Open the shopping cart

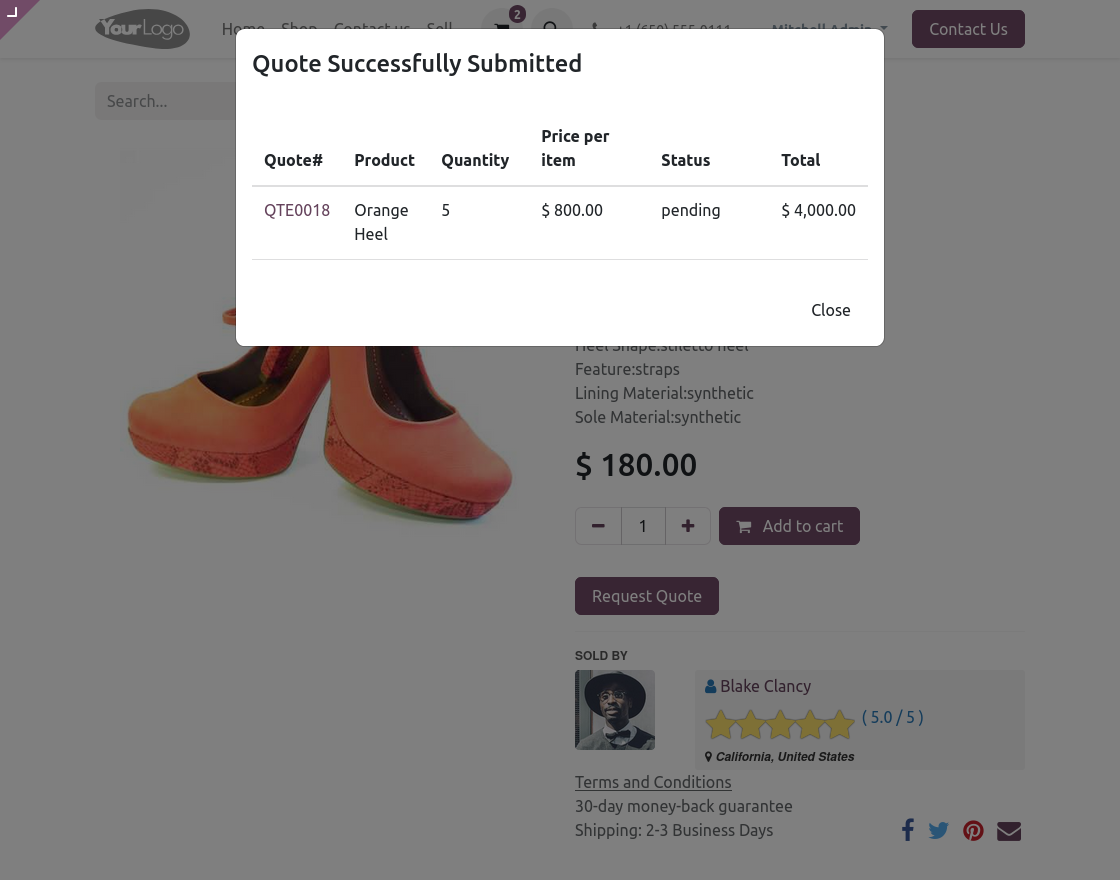(501, 29)
